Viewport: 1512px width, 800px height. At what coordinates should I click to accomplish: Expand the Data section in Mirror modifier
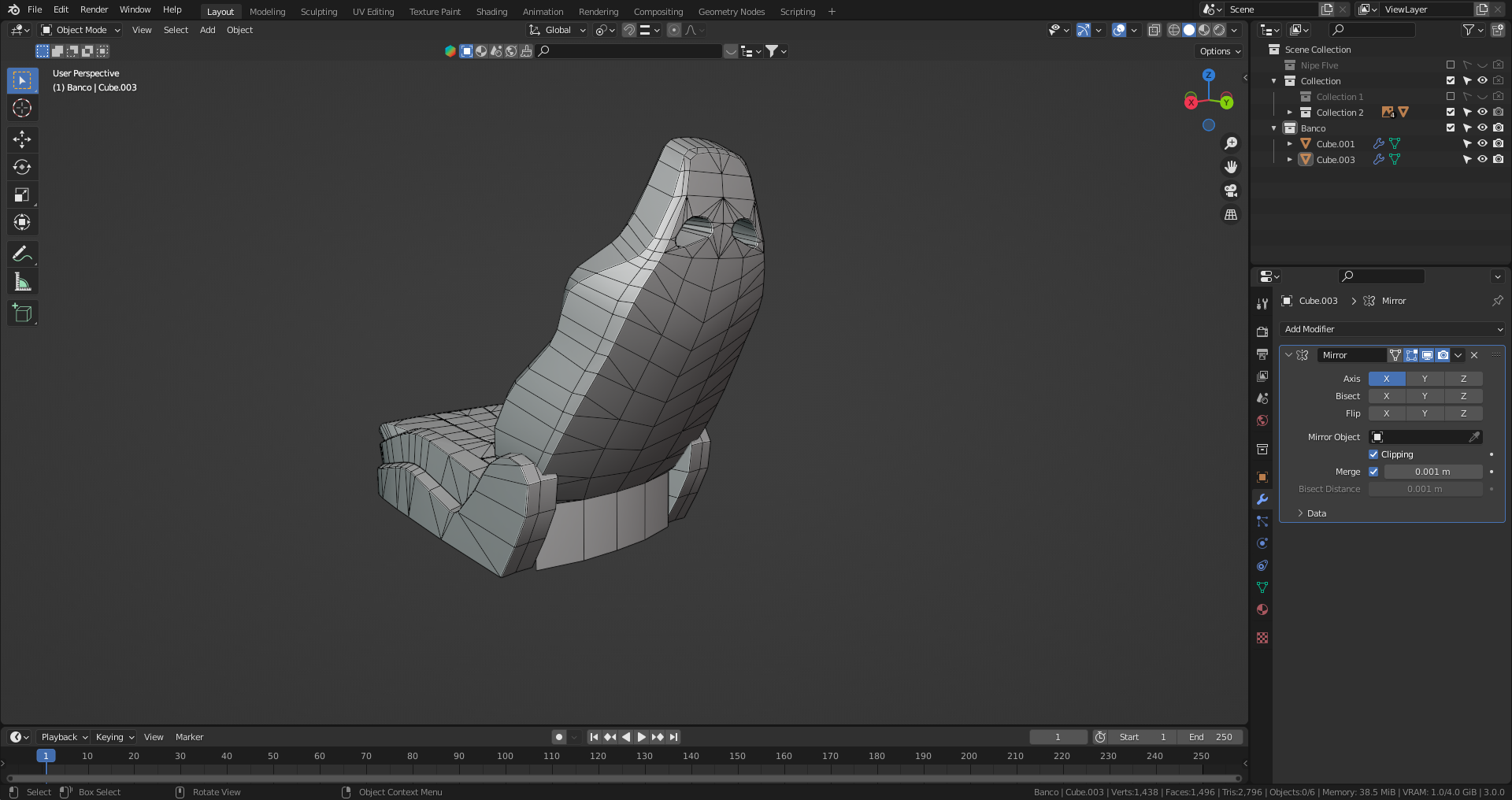tap(1315, 513)
